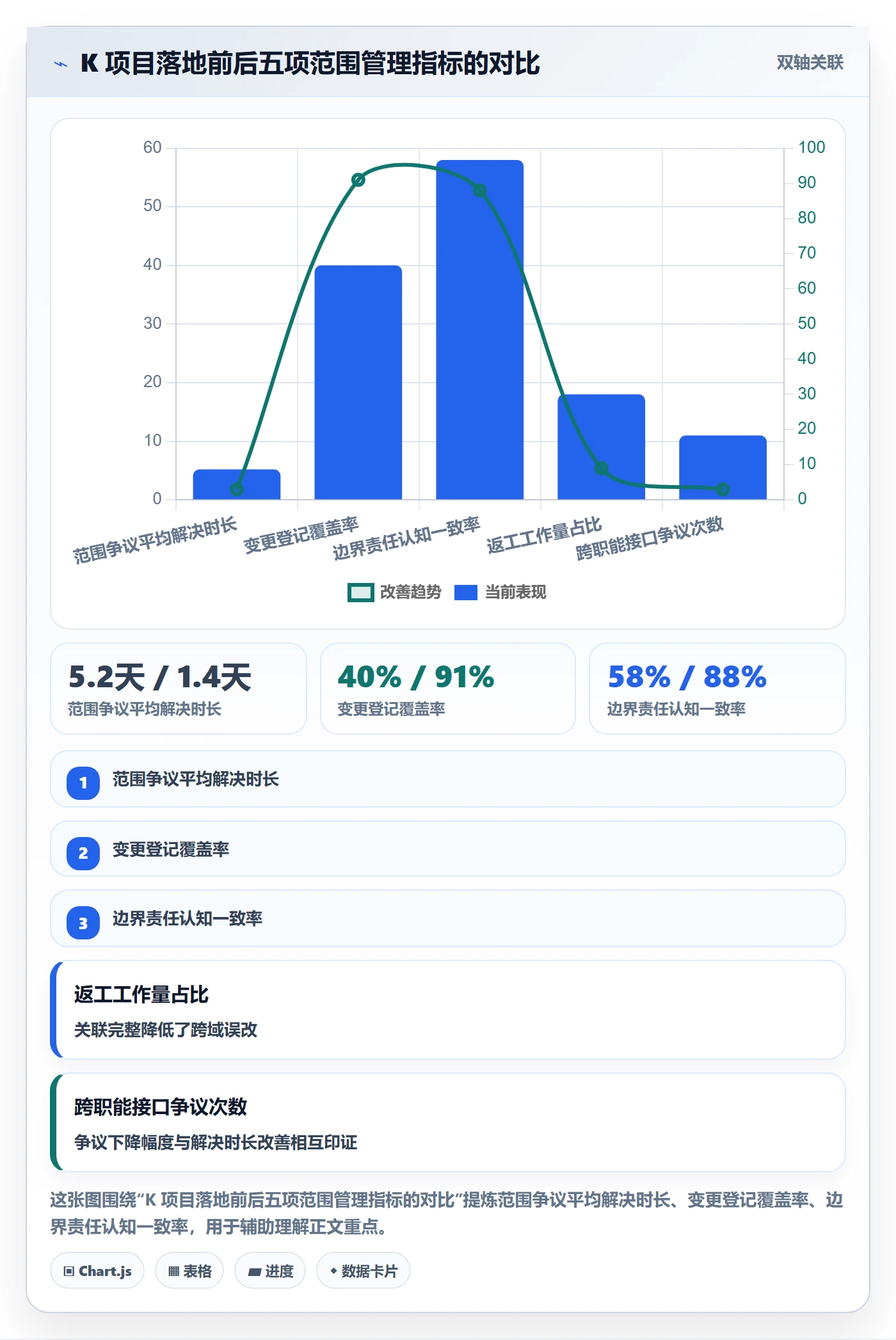
Task: Click the blue bar for 范围争议平均解决时长
Action: 237,484
